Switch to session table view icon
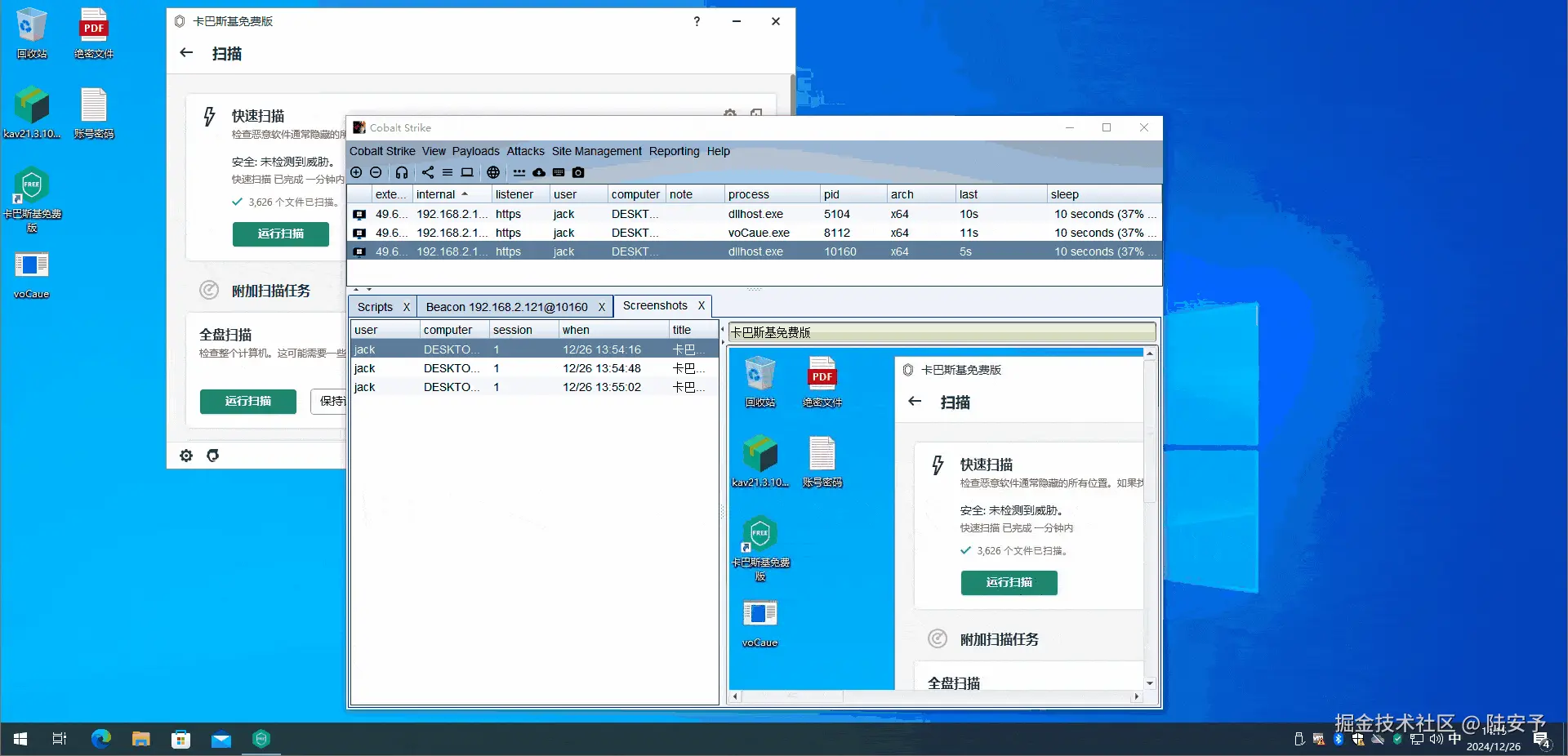The width and height of the screenshot is (1568, 756). (x=448, y=172)
